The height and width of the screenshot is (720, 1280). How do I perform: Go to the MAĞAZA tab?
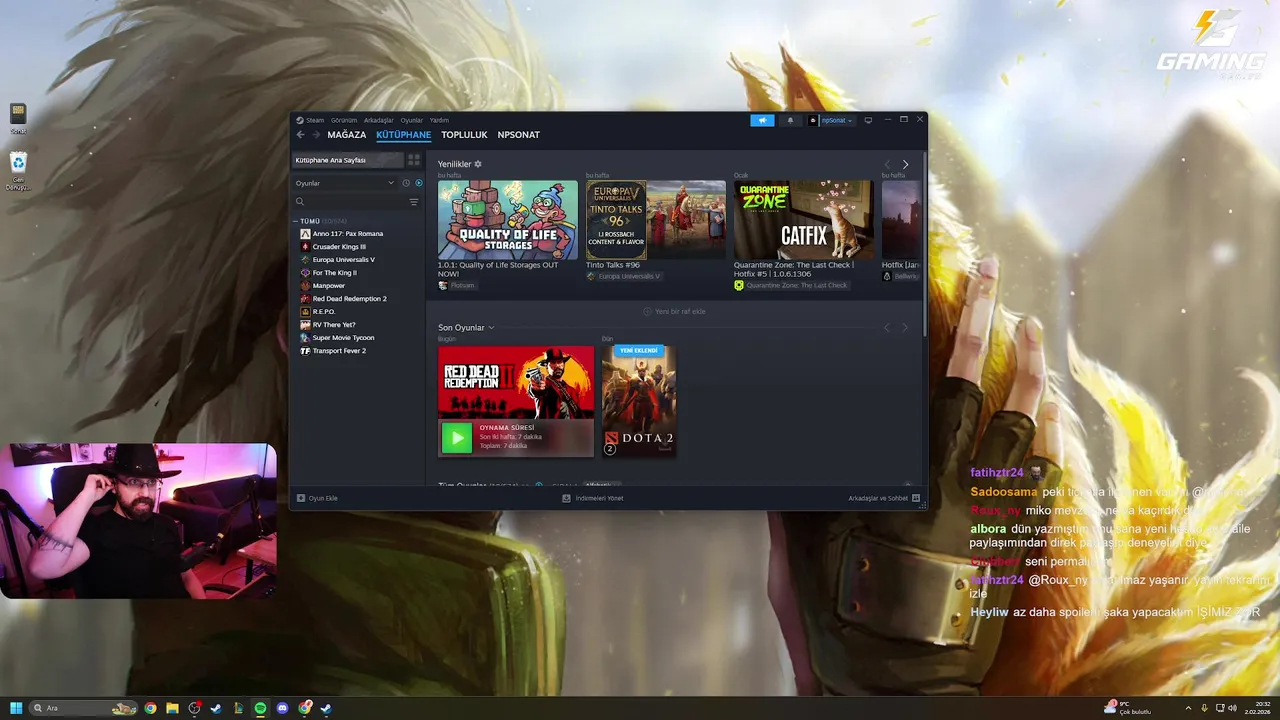347,135
